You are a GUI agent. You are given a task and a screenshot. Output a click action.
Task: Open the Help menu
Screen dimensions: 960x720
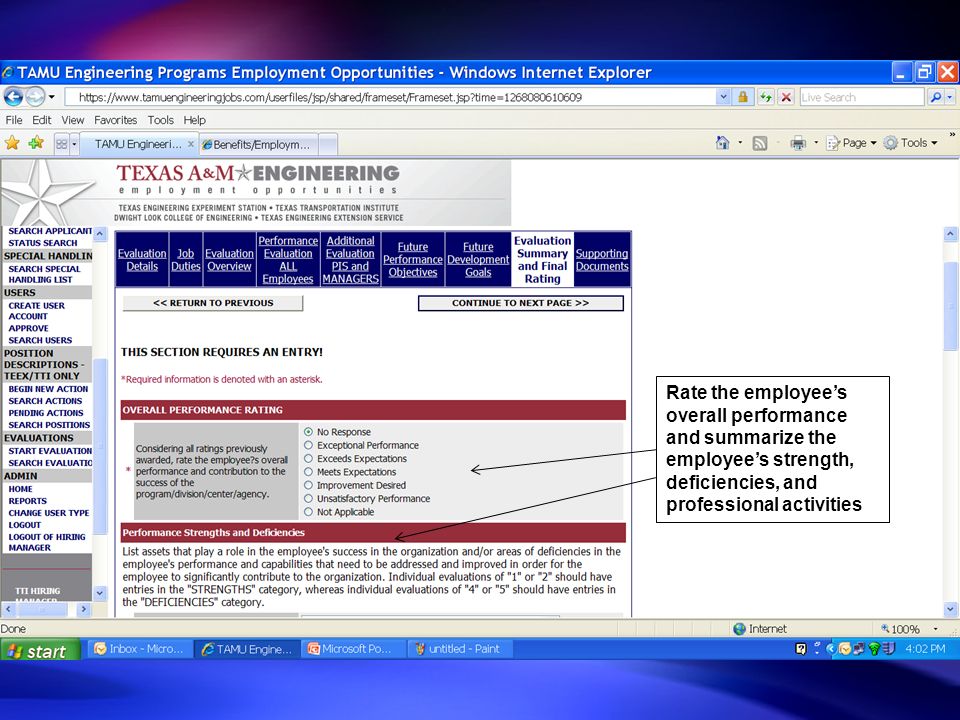194,120
